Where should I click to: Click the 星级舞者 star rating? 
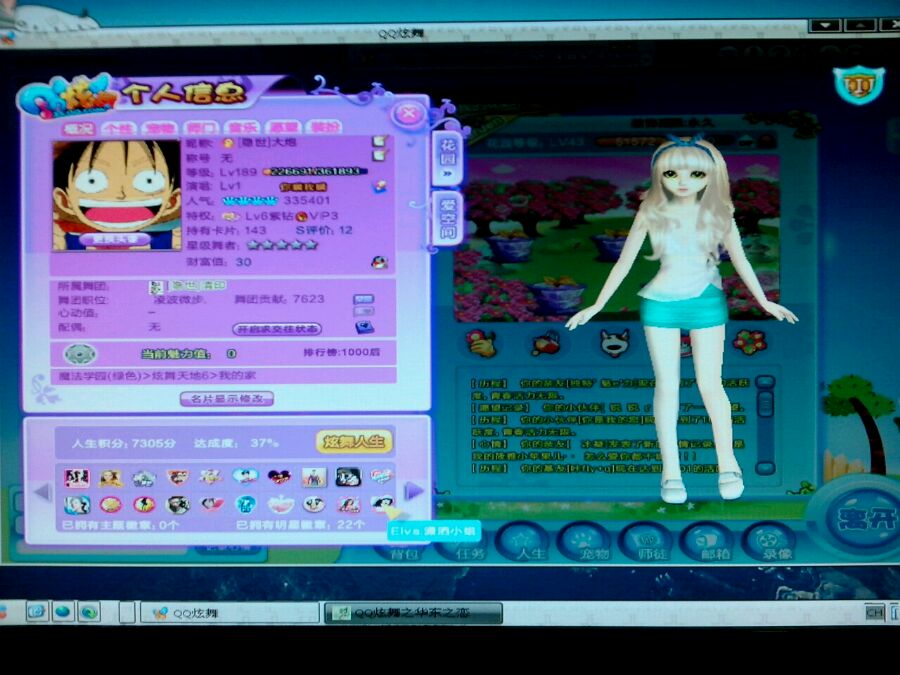[x=281, y=245]
